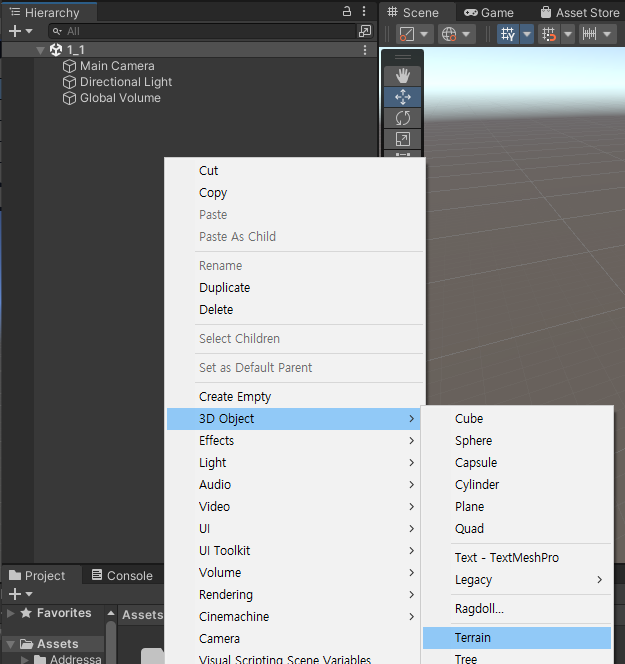Open the Audio submenu
The image size is (625, 664).
tap(293, 485)
